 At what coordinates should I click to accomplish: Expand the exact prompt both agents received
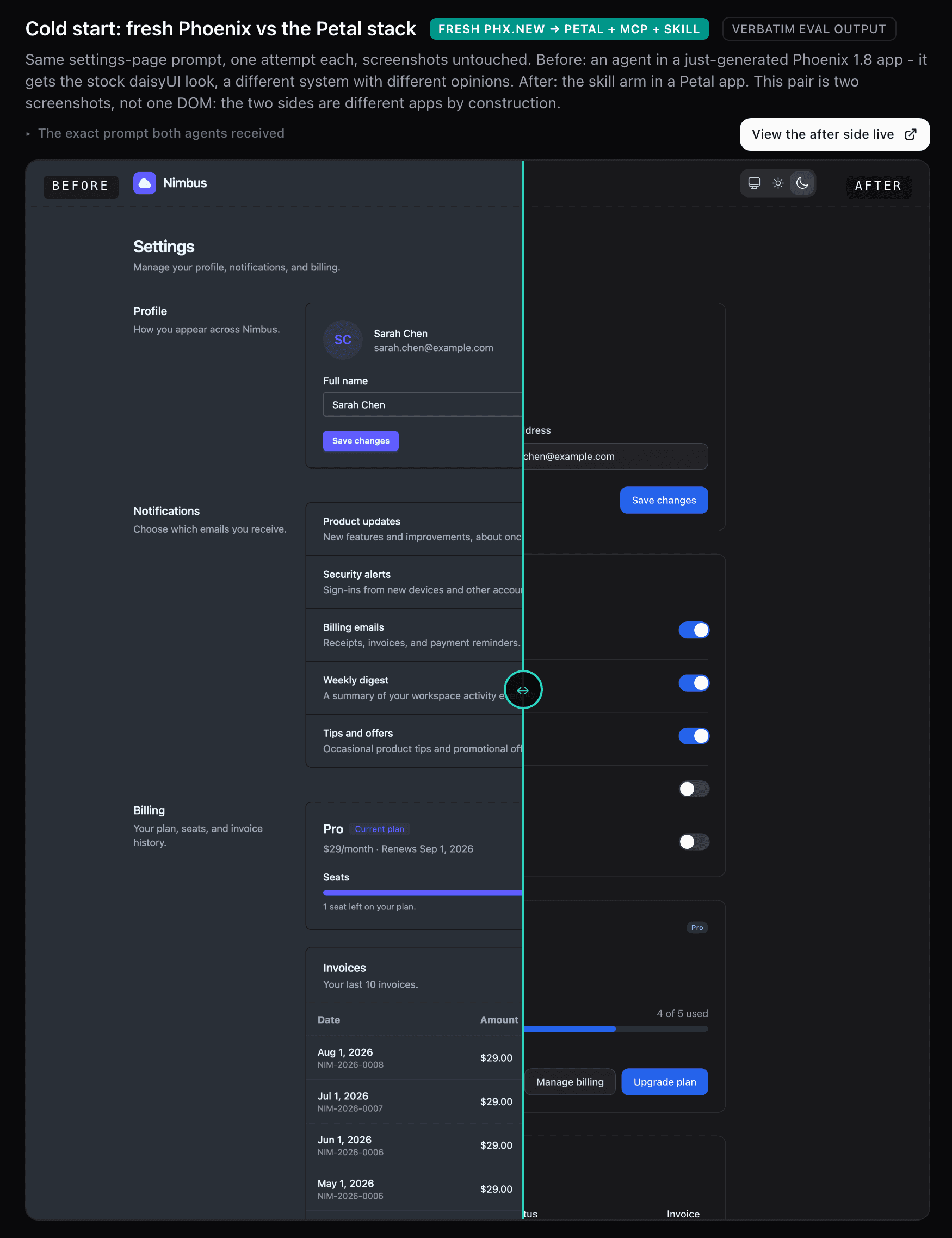coord(154,133)
